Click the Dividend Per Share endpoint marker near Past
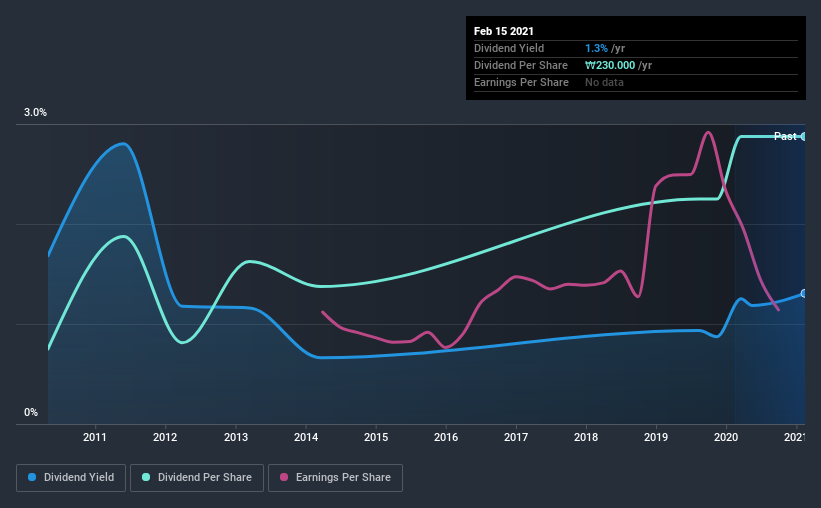Image resolution: width=821 pixels, height=508 pixels. 804,137
